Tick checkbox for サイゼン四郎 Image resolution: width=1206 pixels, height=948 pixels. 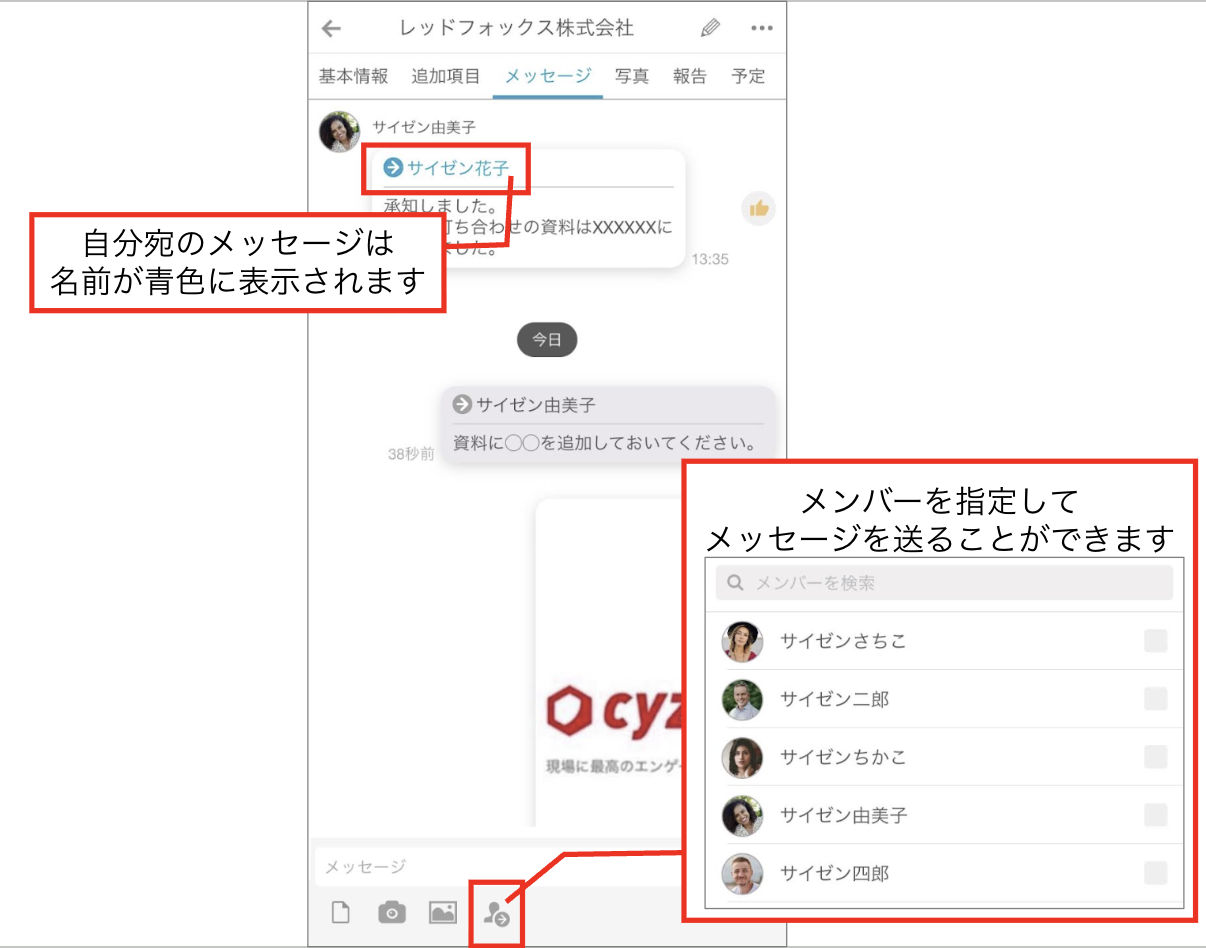(1155, 873)
